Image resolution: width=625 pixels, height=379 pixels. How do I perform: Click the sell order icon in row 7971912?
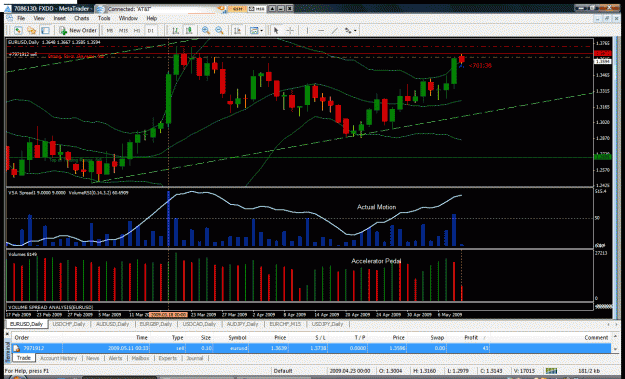click(17, 348)
